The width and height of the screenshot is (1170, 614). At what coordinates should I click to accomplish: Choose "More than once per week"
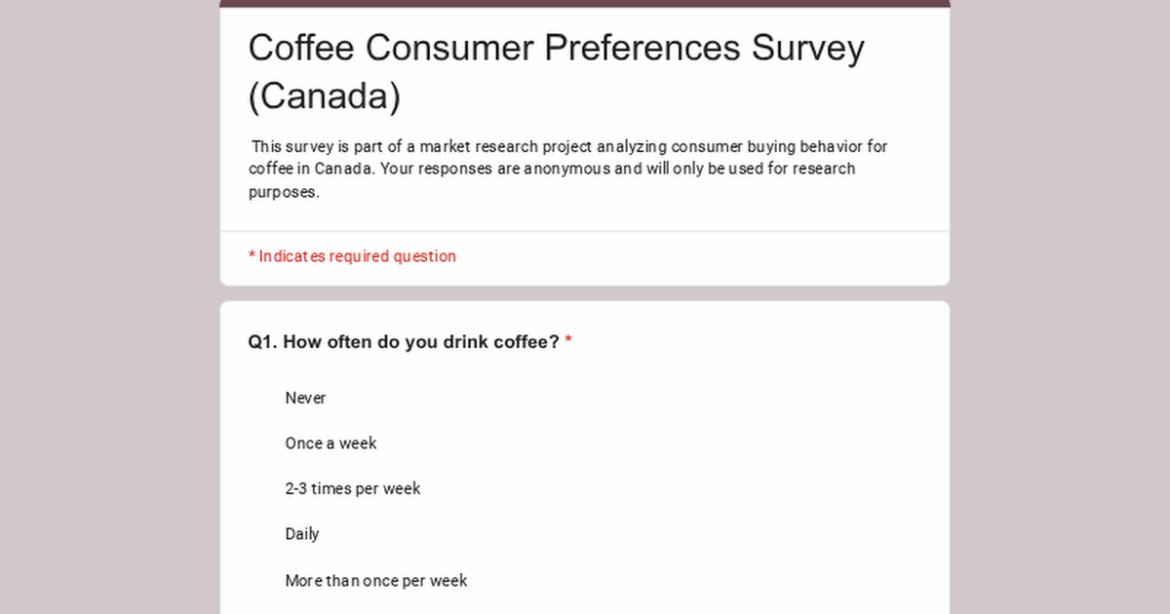click(x=376, y=580)
